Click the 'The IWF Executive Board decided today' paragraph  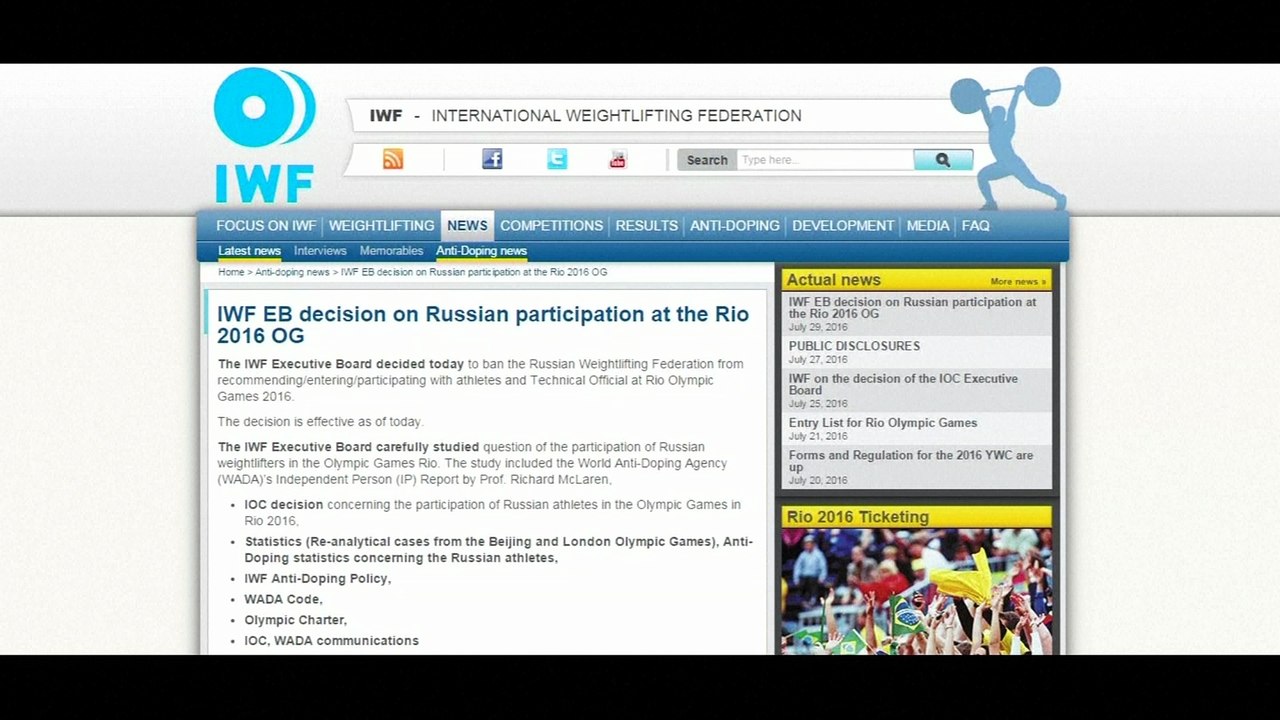(481, 380)
